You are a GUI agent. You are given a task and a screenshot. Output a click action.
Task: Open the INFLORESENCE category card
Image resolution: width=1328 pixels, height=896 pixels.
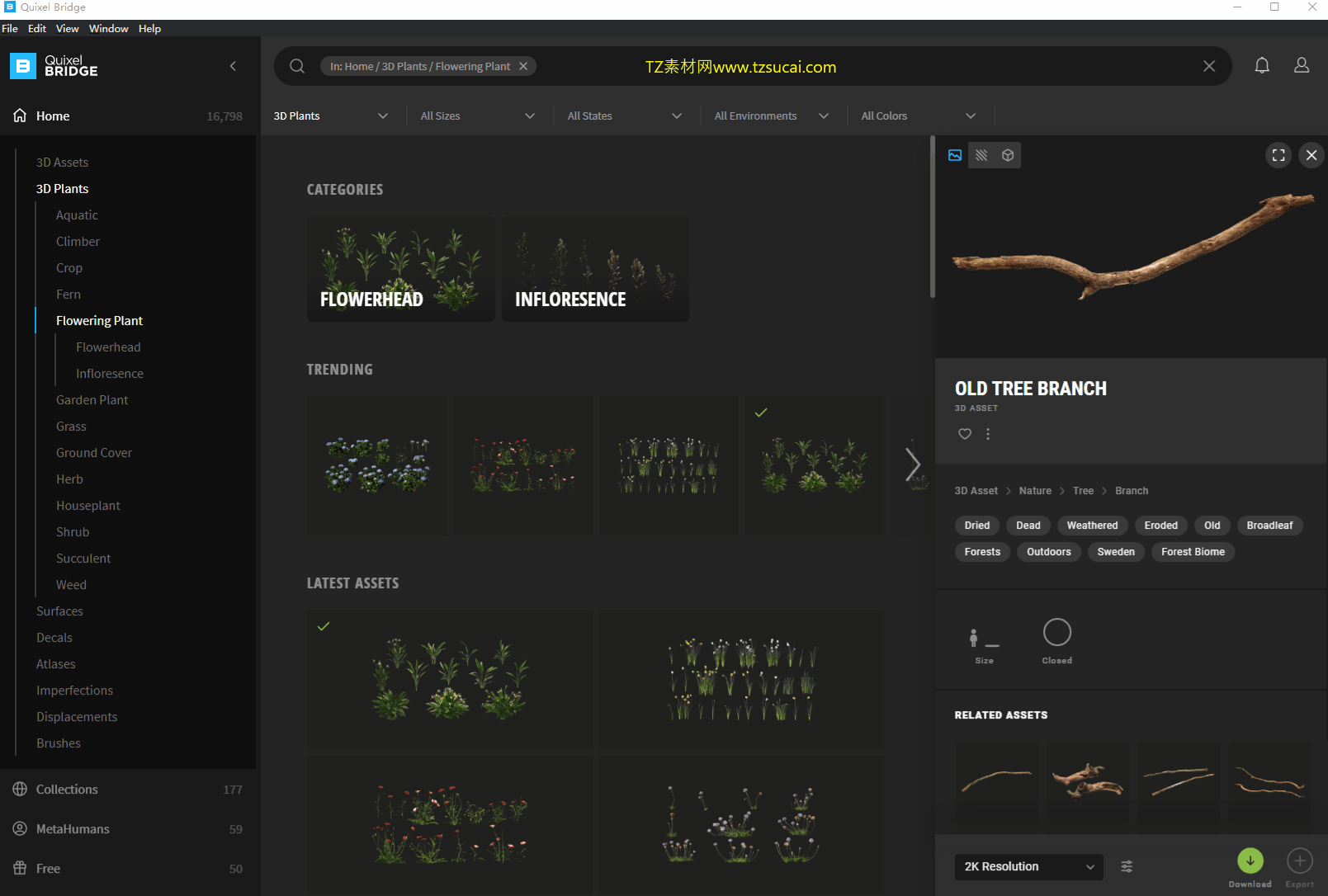(x=595, y=269)
